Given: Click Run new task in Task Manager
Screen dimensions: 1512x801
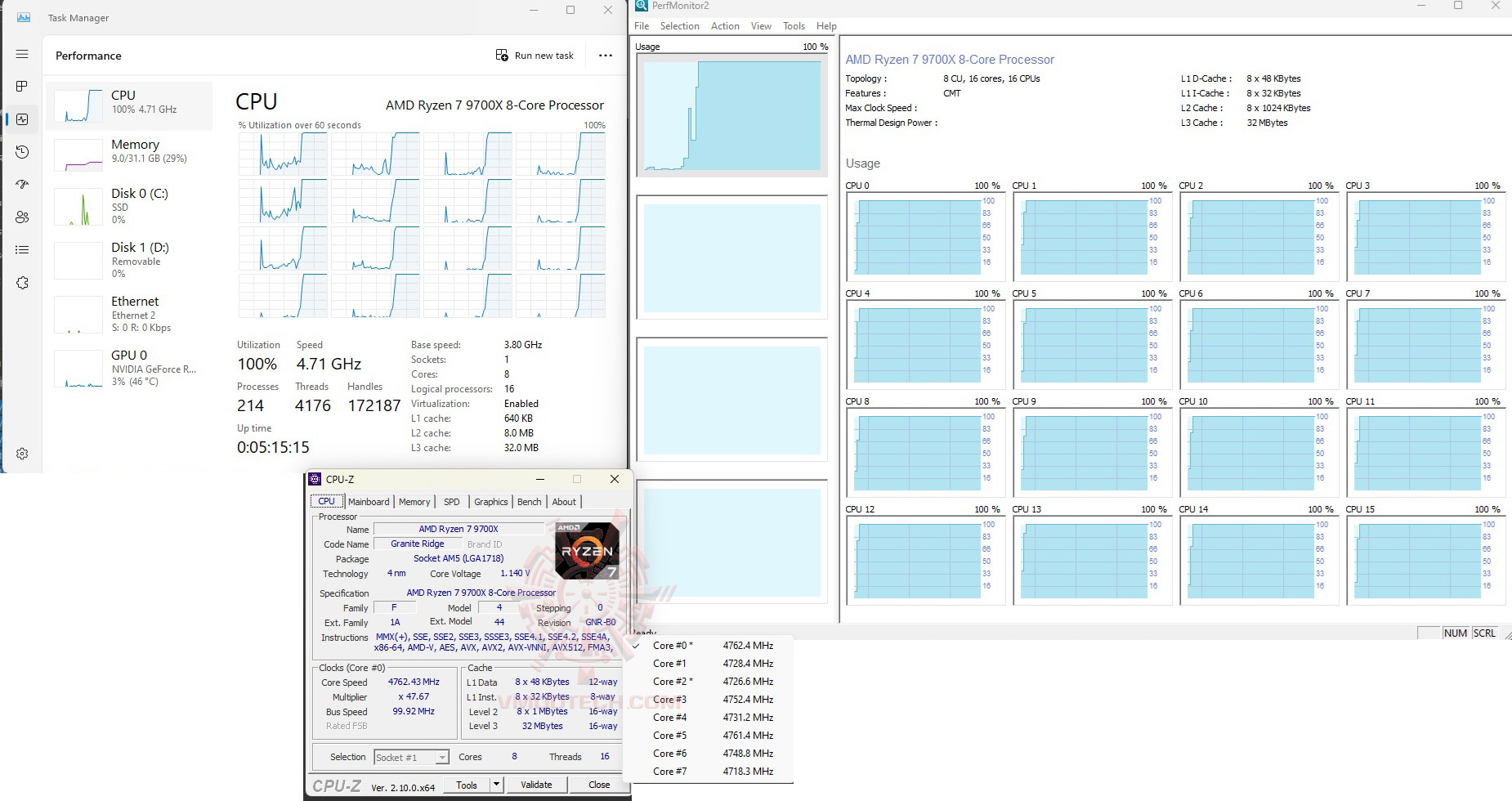Looking at the screenshot, I should (x=535, y=56).
